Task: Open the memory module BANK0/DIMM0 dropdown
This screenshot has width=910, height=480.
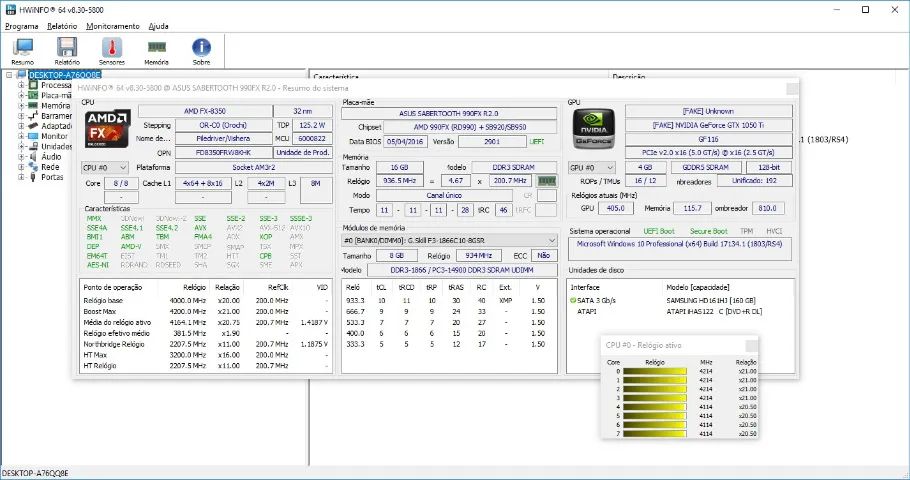Action: [x=449, y=240]
